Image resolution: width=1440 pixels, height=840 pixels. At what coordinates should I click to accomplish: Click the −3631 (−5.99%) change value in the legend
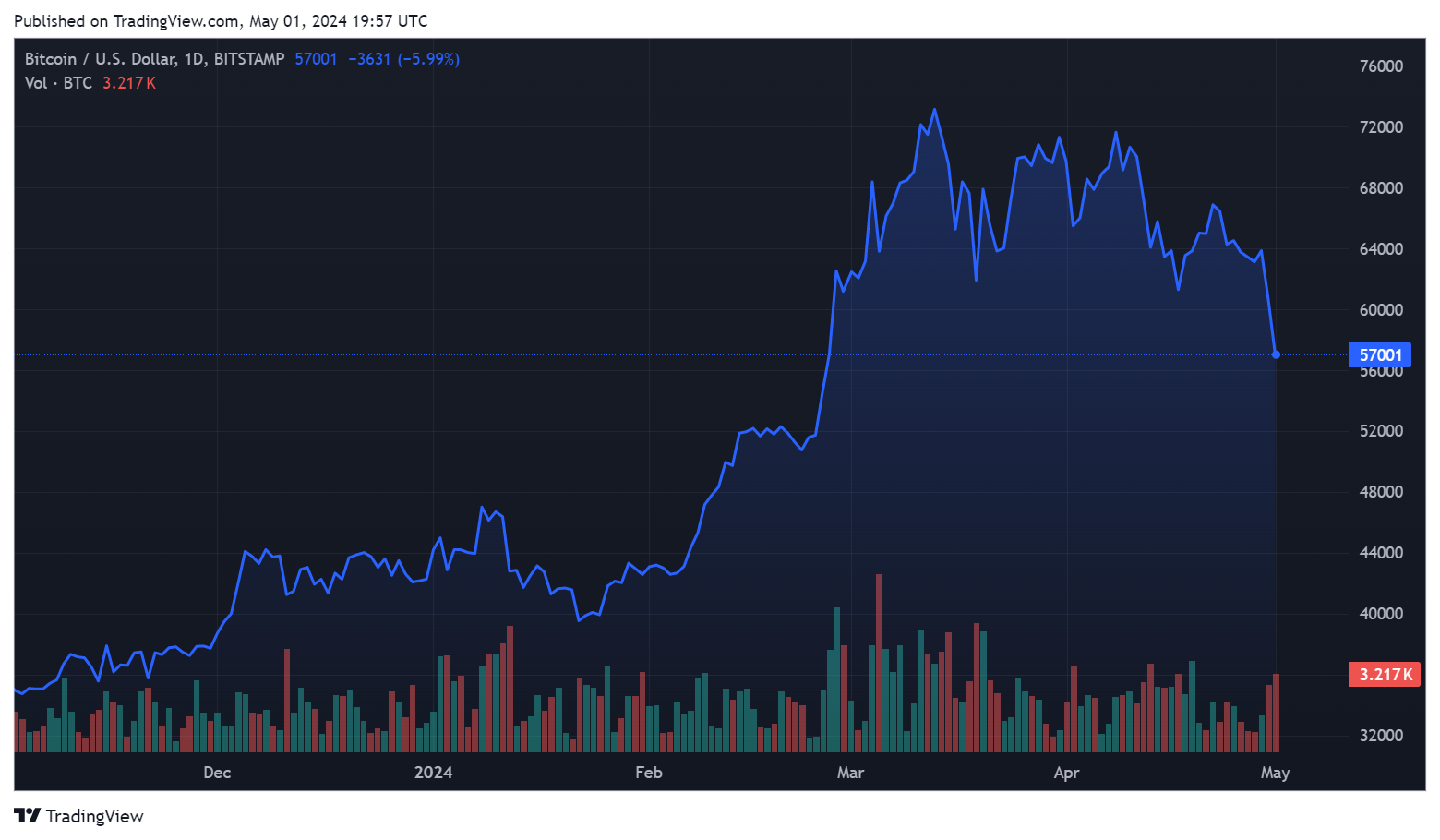click(403, 59)
